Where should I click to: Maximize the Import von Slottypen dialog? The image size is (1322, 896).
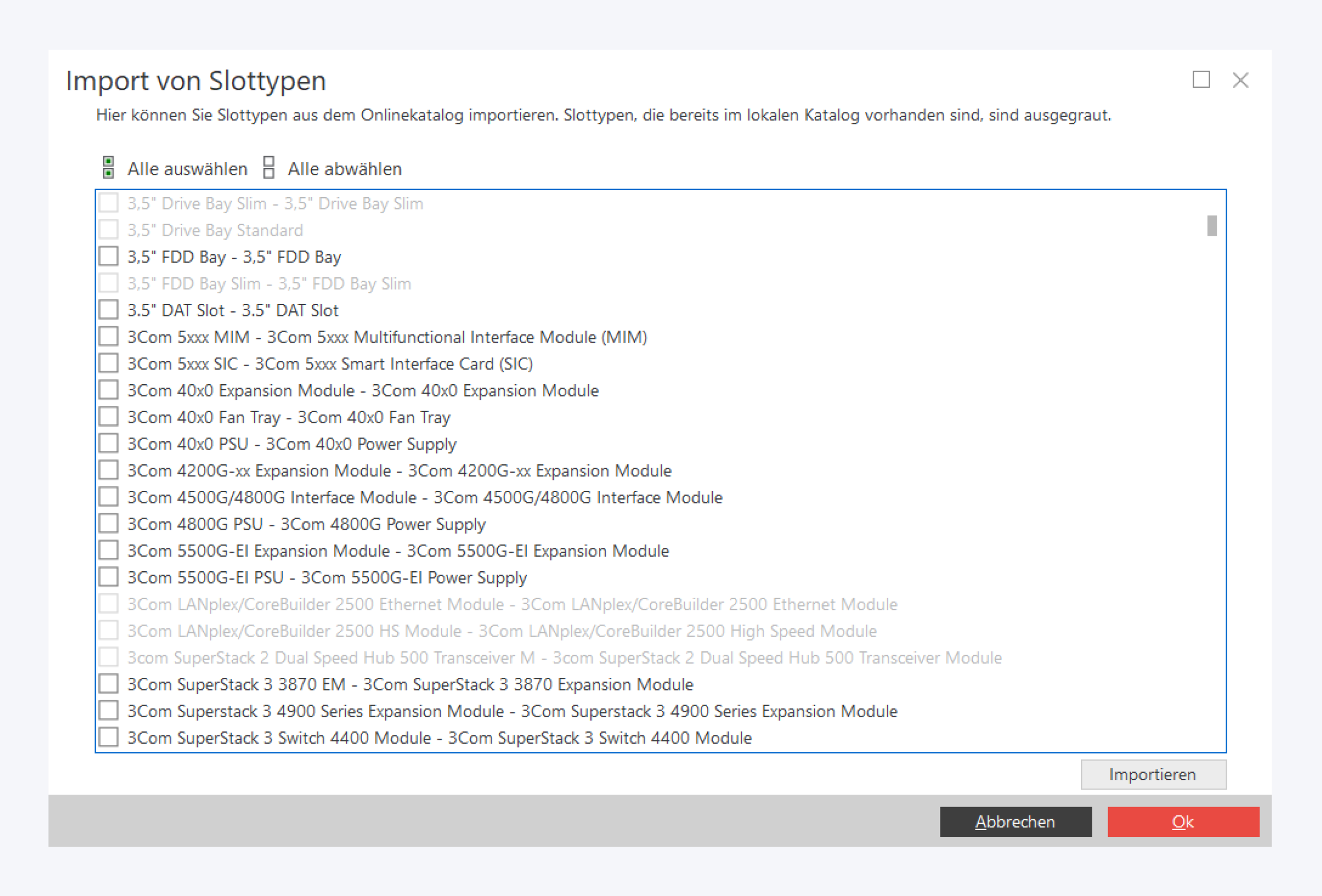(1200, 80)
